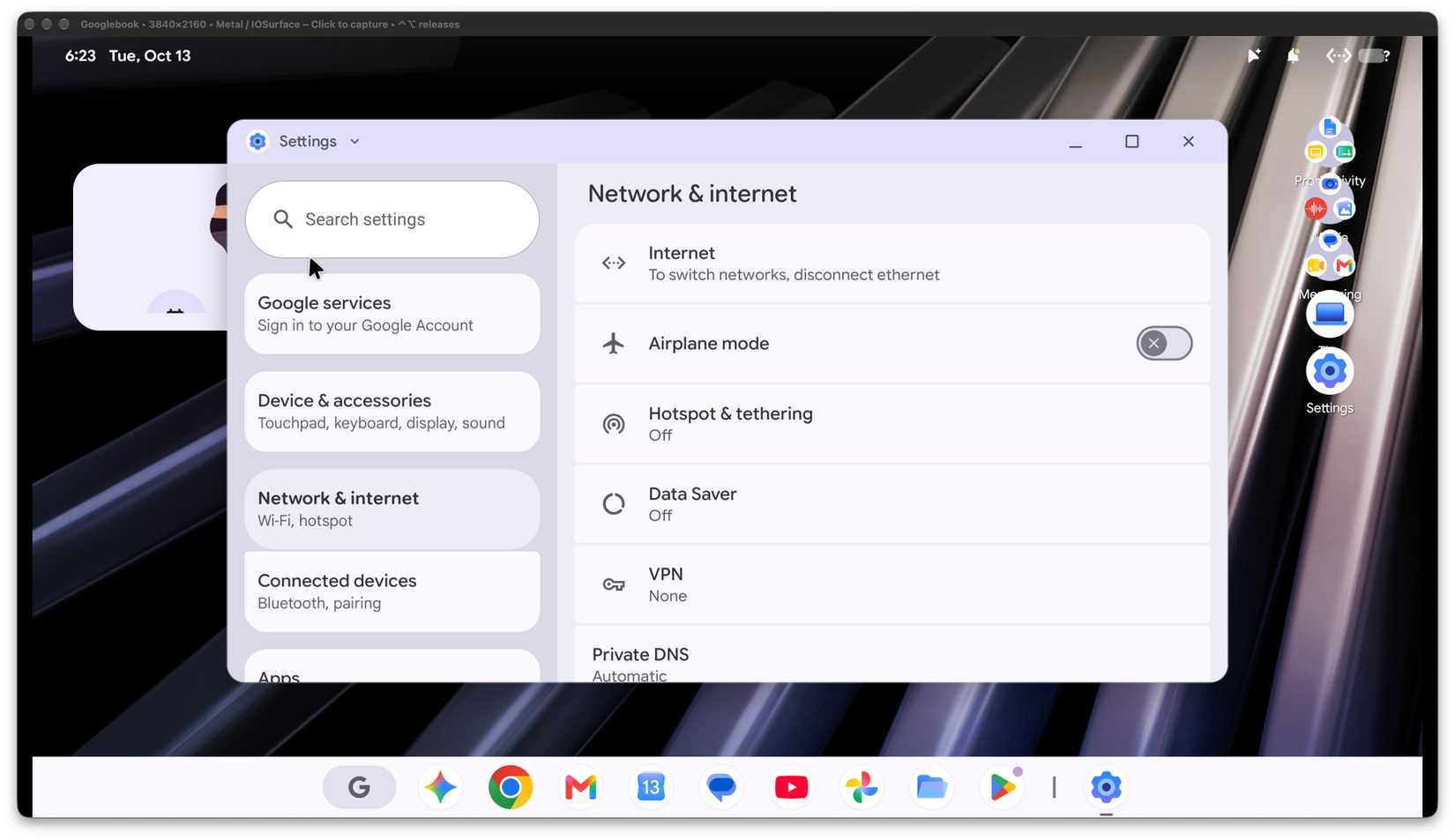1455x840 pixels.
Task: Open Hotspot & tethering settings
Action: [x=892, y=424]
